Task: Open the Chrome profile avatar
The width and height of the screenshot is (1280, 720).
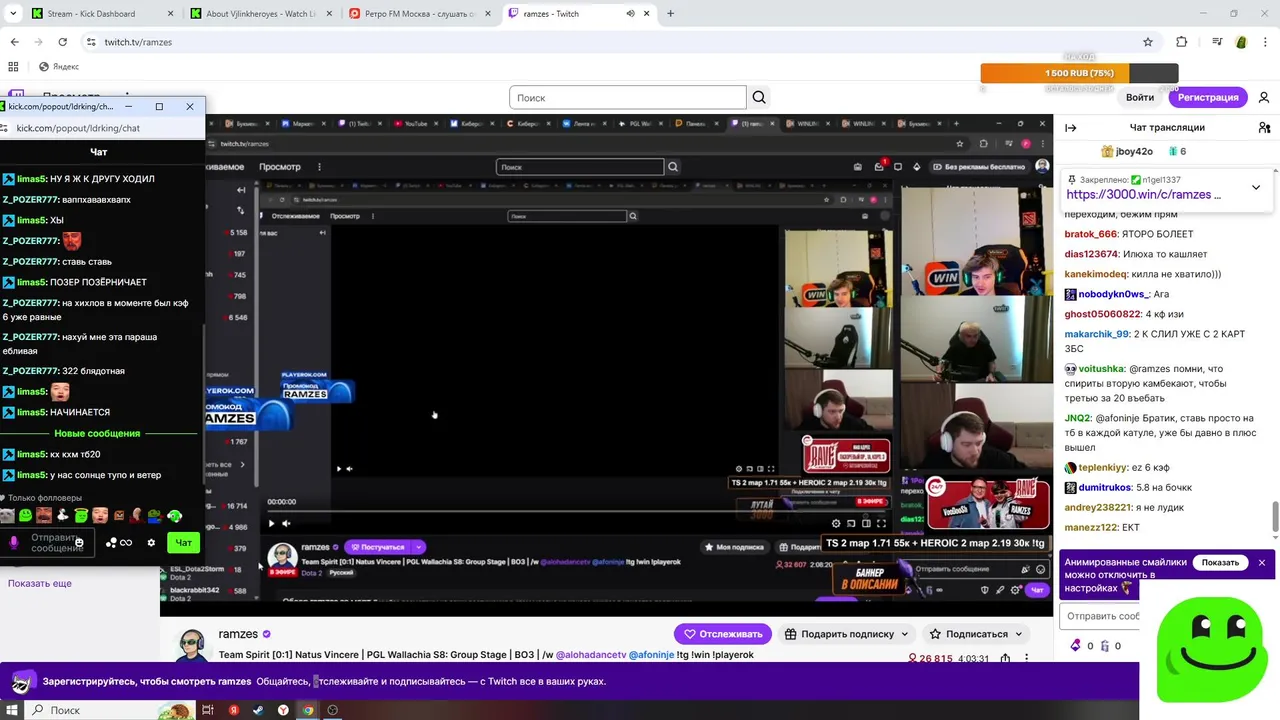Action: pyautogui.click(x=1241, y=42)
